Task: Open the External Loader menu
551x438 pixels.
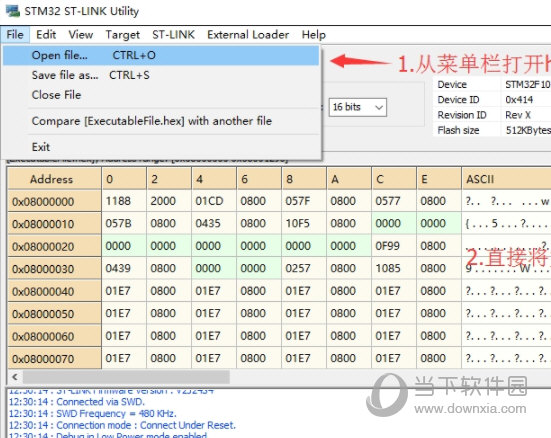Action: click(x=248, y=35)
